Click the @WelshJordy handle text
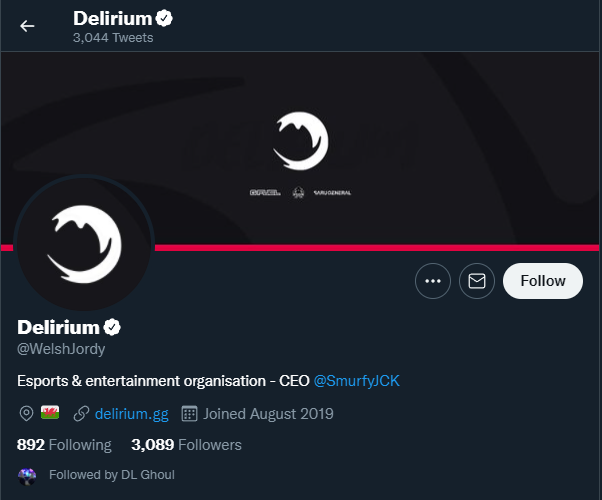Viewport: 602px width, 500px height. click(61, 349)
